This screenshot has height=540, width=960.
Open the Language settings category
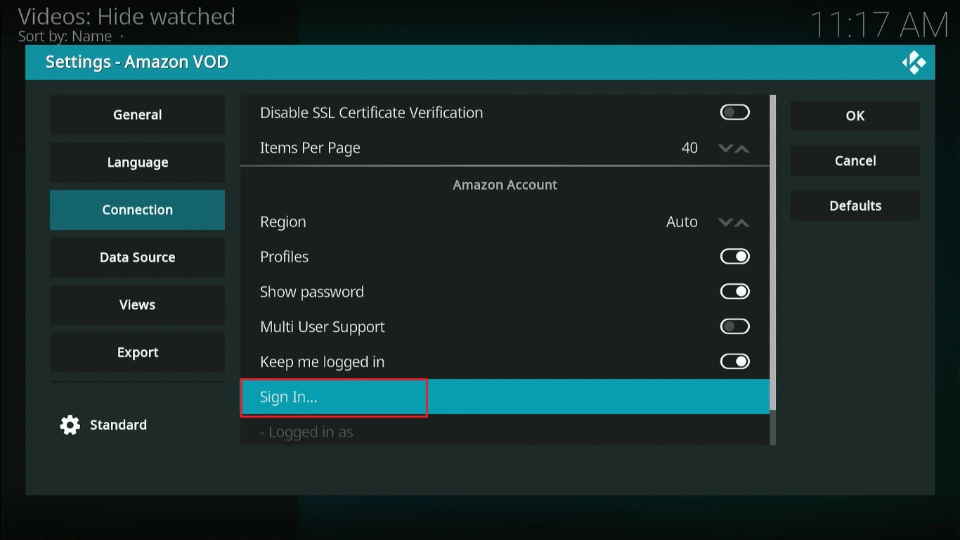[137, 162]
